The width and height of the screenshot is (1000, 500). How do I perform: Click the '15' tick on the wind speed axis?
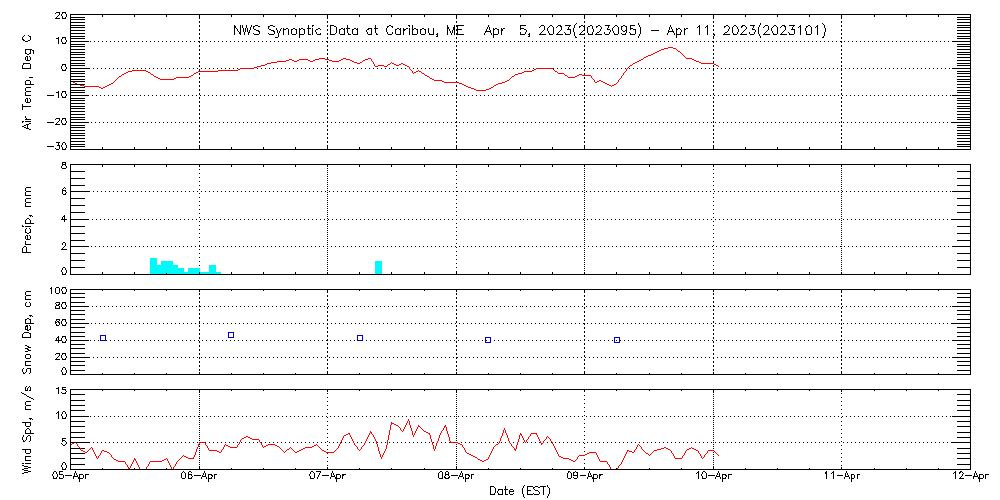60,391
